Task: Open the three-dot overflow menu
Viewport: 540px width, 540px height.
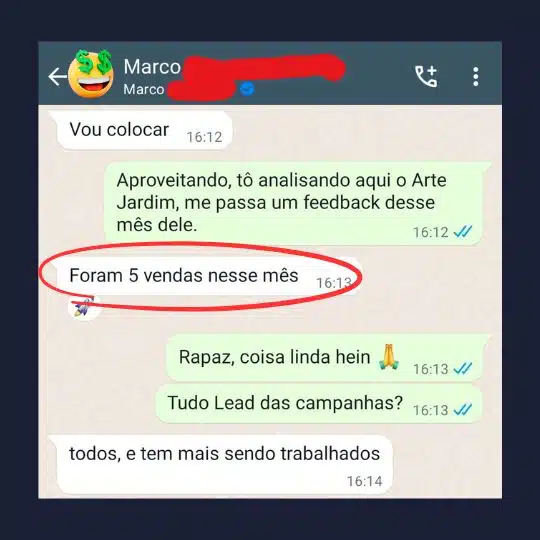Action: pyautogui.click(x=476, y=76)
